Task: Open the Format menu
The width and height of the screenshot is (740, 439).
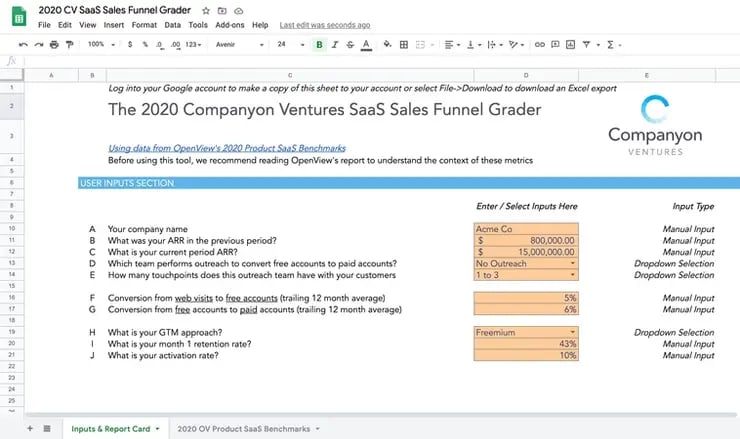Action: pos(144,25)
